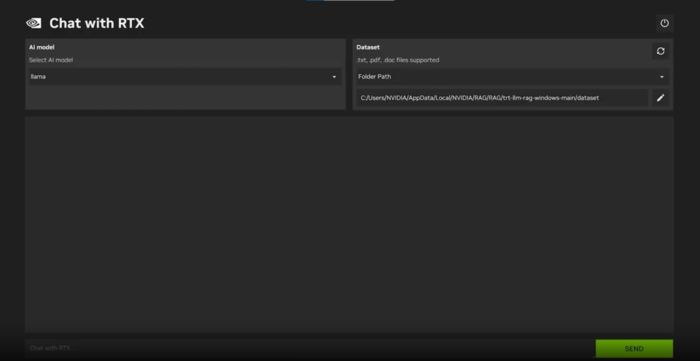The height and width of the screenshot is (361, 700).
Task: Shut down app with power icon
Action: [x=664, y=23]
